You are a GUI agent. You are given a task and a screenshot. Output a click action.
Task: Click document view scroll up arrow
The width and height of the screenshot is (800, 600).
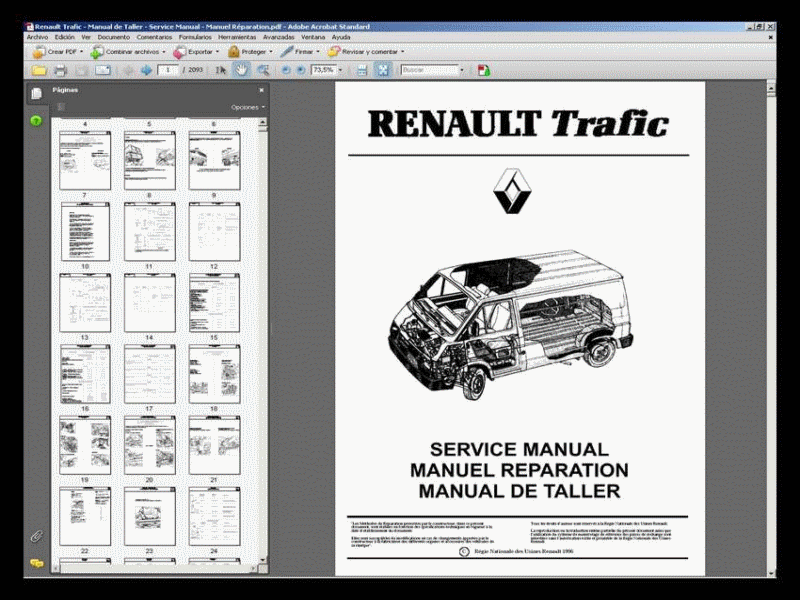(x=771, y=88)
